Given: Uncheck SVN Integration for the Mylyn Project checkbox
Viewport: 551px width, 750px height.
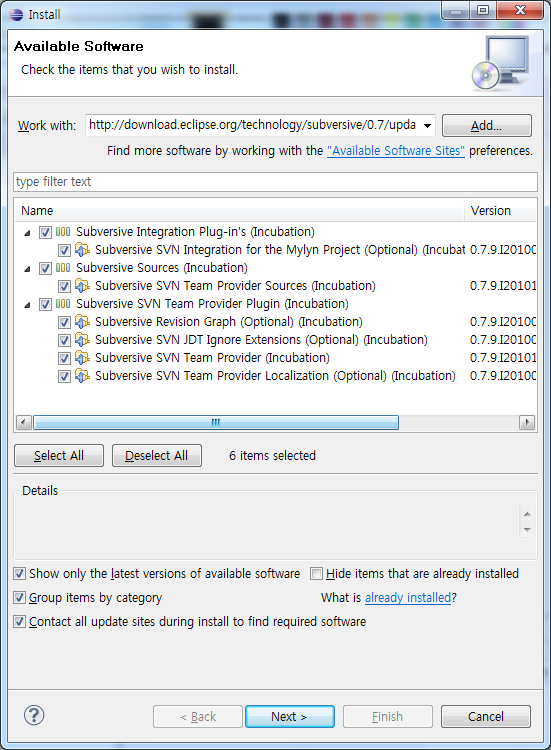Looking at the screenshot, I should click(64, 250).
